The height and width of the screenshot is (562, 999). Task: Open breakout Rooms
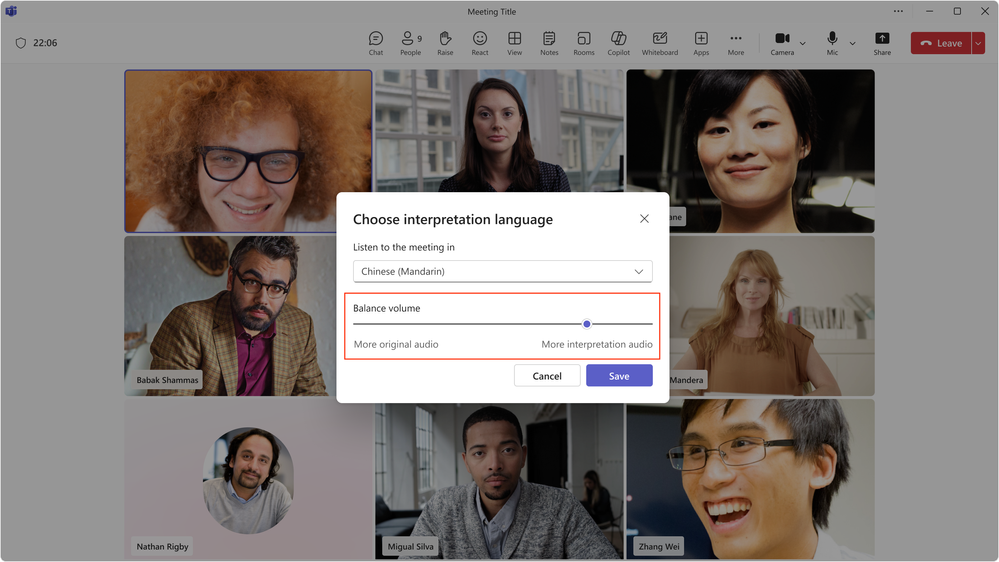(x=584, y=43)
